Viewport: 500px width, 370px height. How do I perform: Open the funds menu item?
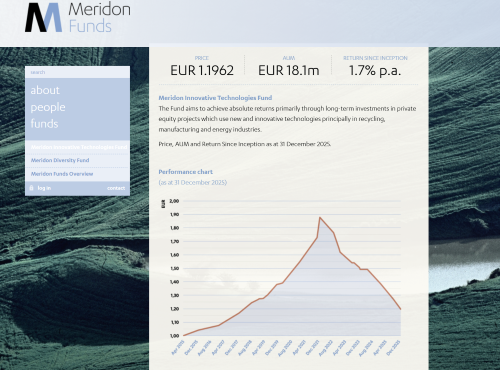pos(44,124)
